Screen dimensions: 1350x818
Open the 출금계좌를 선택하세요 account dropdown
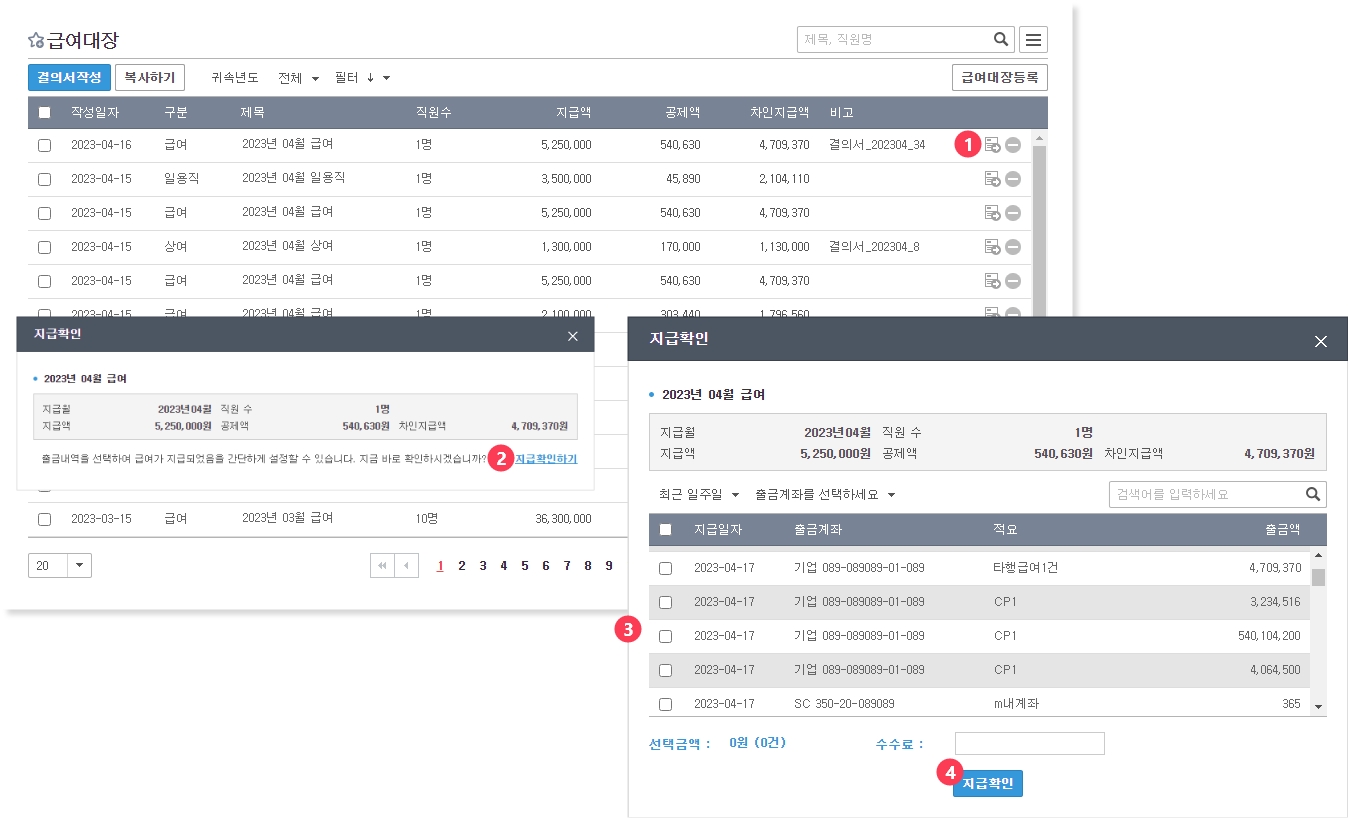coord(825,495)
